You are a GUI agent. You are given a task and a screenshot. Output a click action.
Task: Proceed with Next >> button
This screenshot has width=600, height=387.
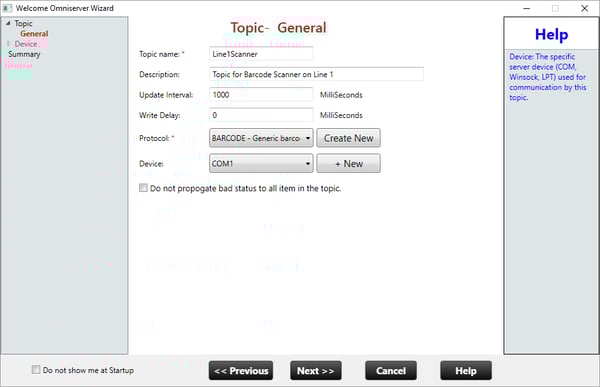pos(316,371)
